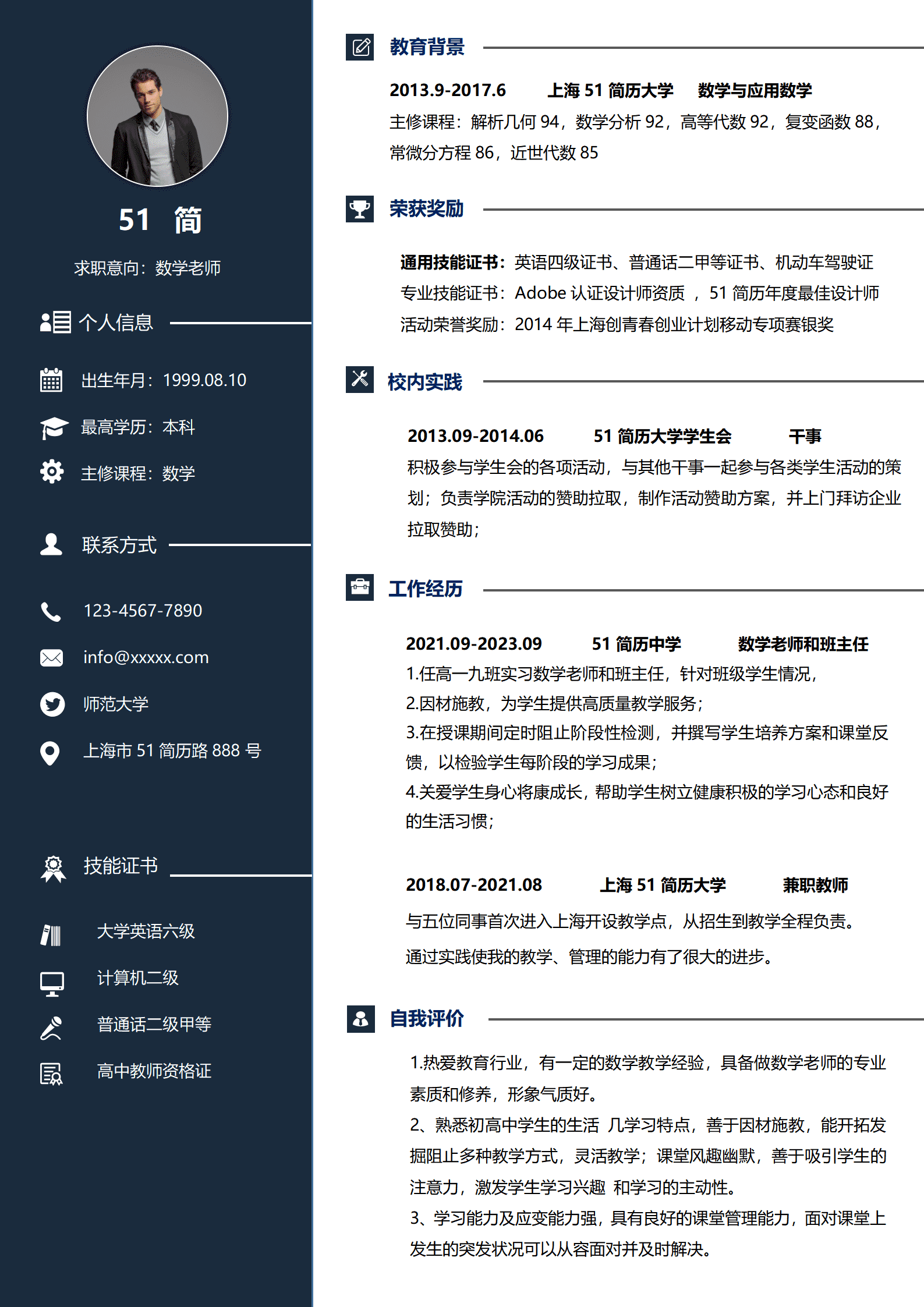Click the circular profile photo
This screenshot has width=924, height=1307.
(157, 116)
